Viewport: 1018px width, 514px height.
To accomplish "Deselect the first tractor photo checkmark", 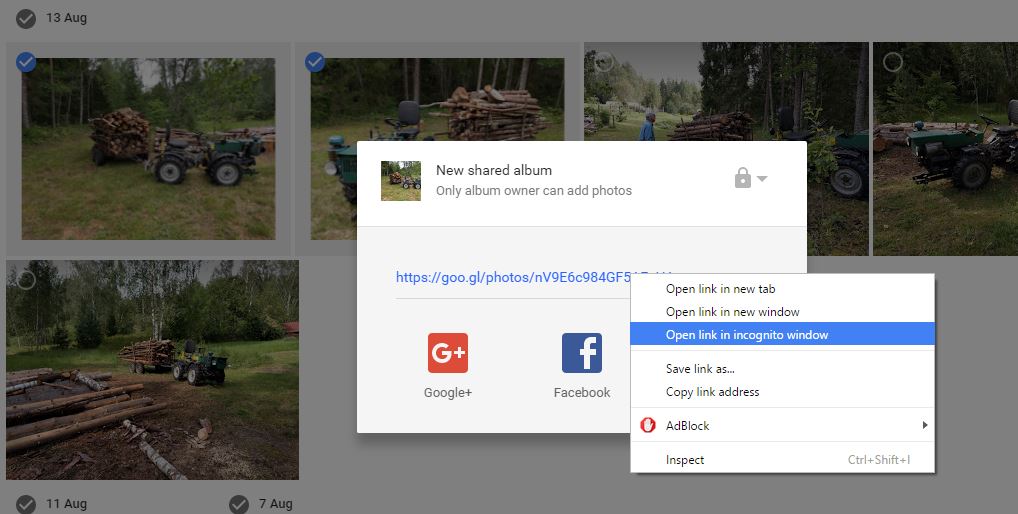I will point(26,62).
